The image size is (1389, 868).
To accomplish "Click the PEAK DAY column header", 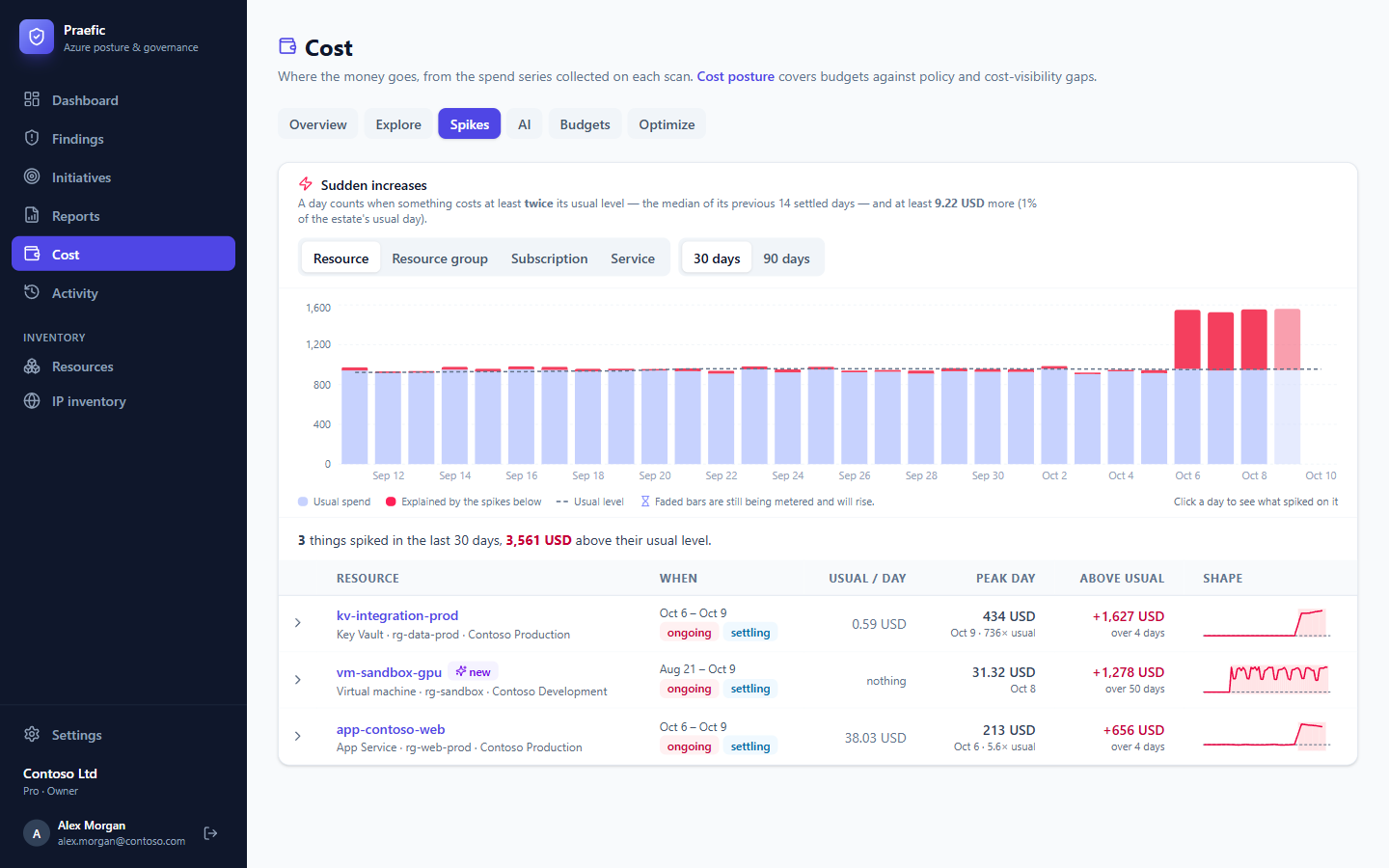I will tap(1005, 579).
